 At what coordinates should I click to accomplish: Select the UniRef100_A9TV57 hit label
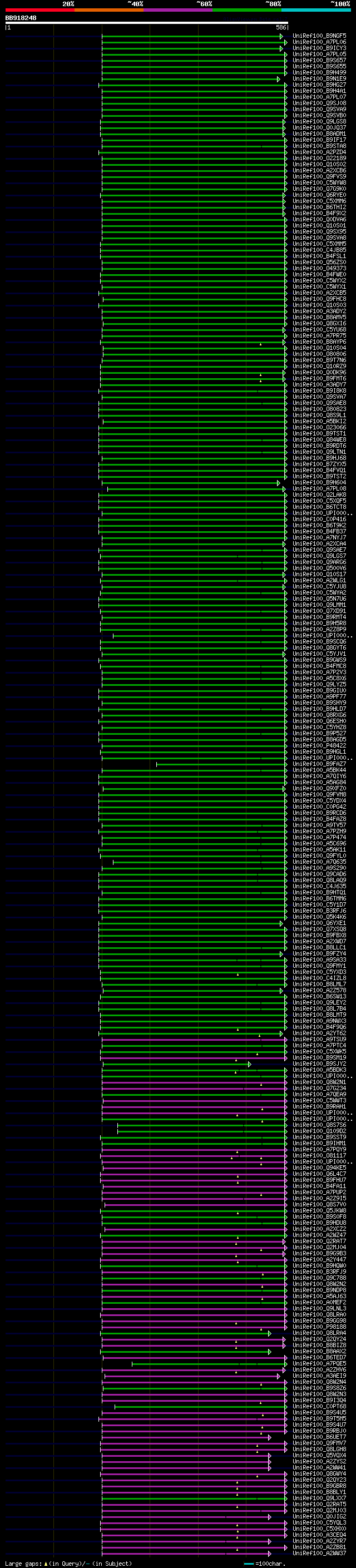click(319, 826)
